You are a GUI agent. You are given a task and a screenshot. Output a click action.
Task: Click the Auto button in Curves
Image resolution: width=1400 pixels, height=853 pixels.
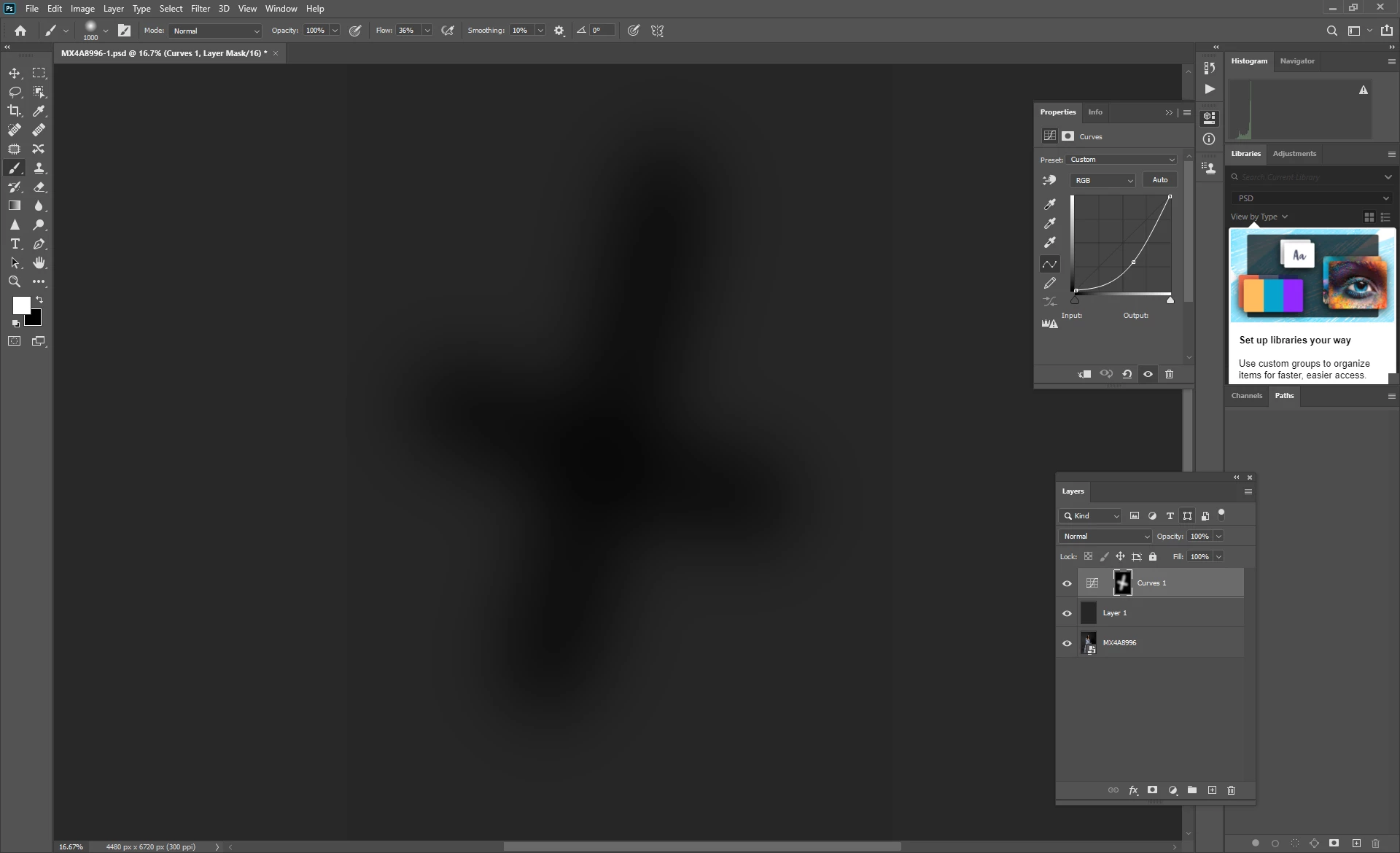(x=1159, y=180)
